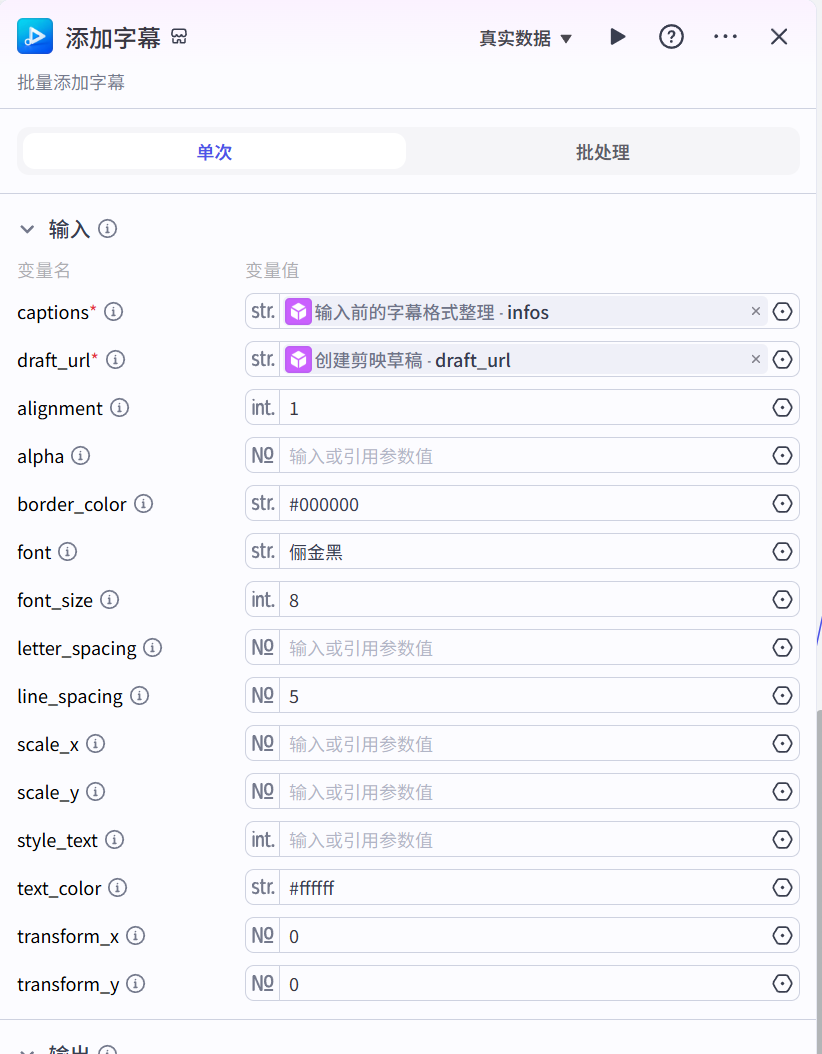This screenshot has width=822, height=1054.
Task: Click the icon beside the 添加字幕 title
Action: (179, 36)
